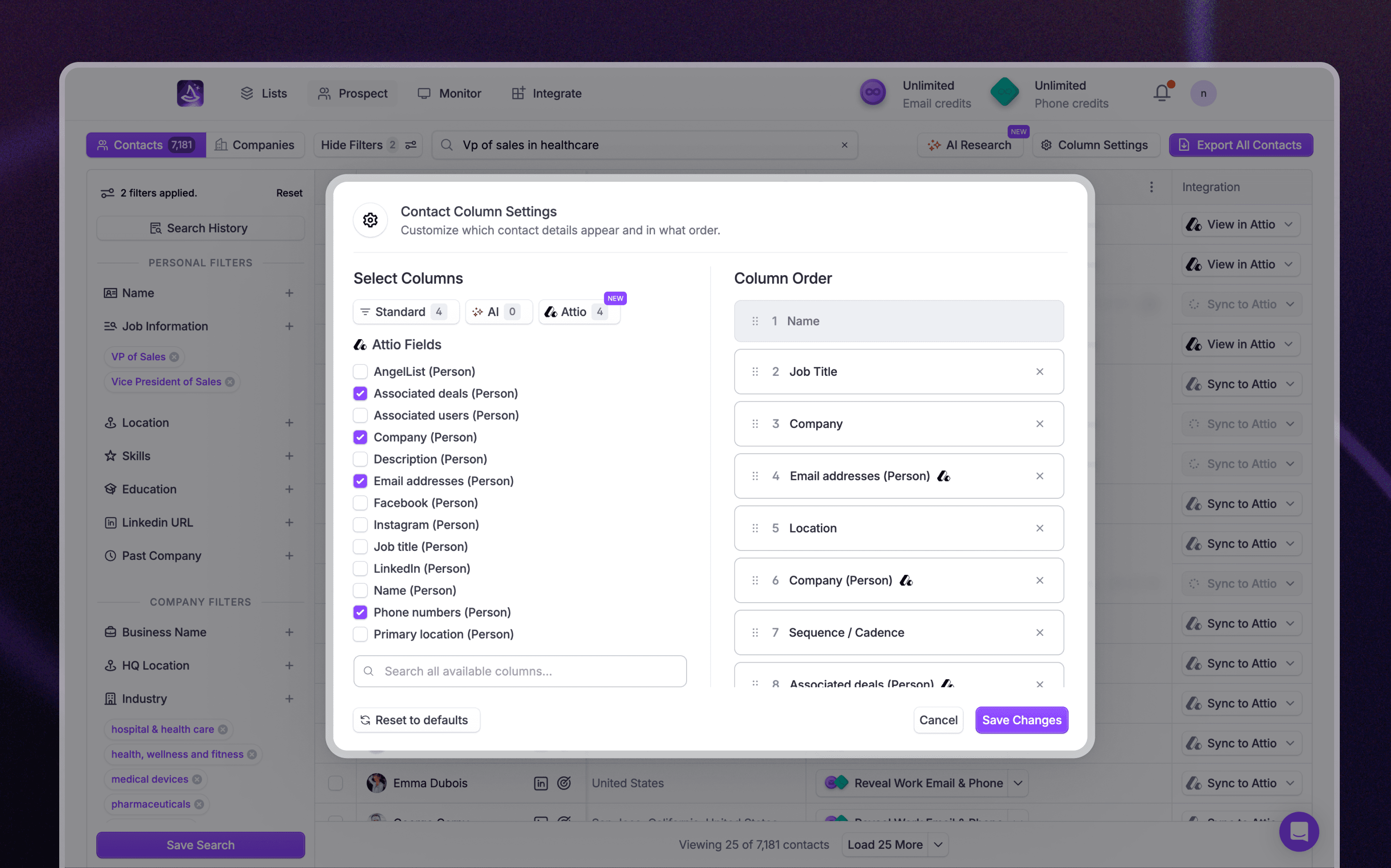Remove the VP of Sales filter chip
The height and width of the screenshot is (868, 1391).
(174, 357)
